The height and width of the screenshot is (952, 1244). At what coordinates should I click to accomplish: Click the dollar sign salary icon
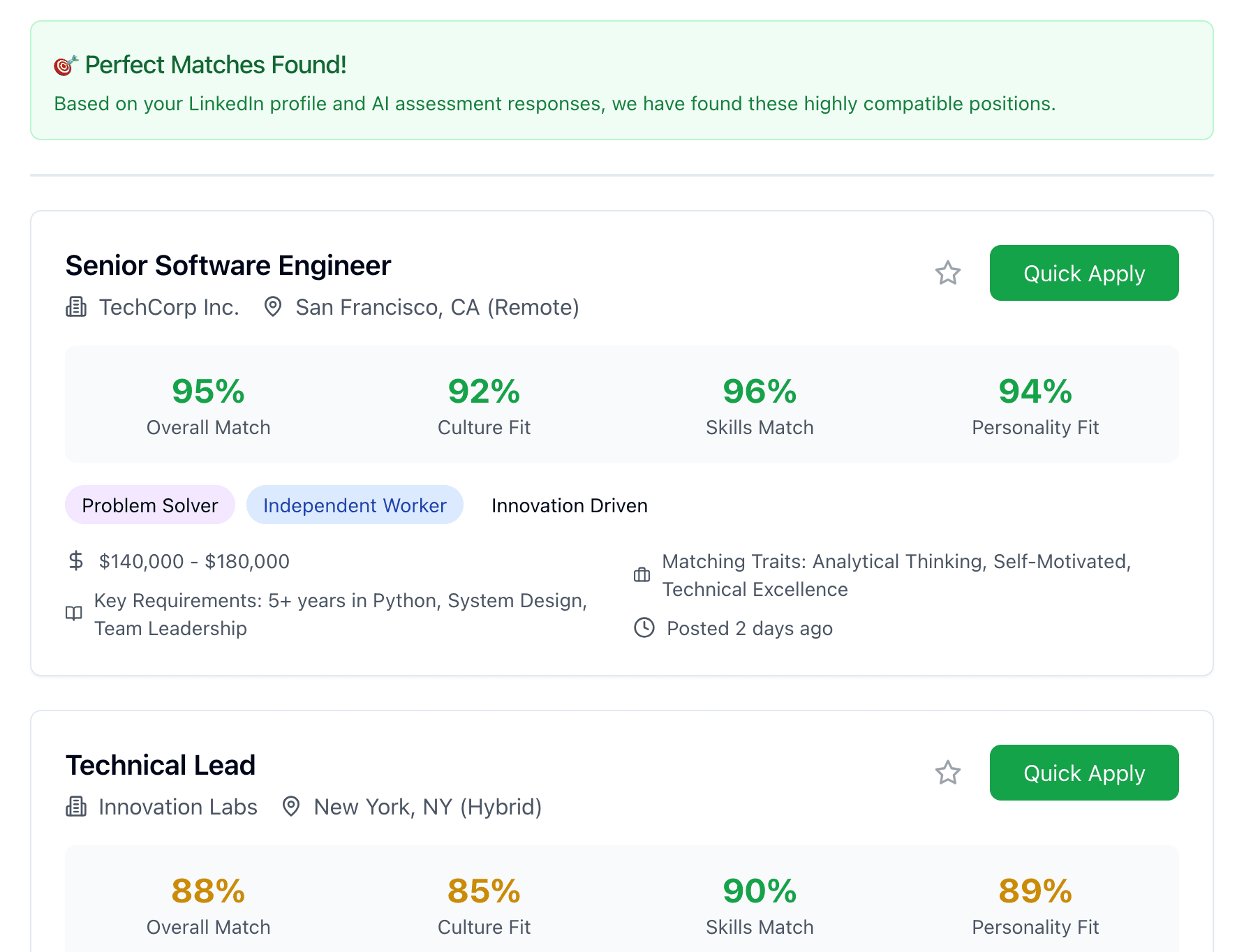[x=76, y=561]
